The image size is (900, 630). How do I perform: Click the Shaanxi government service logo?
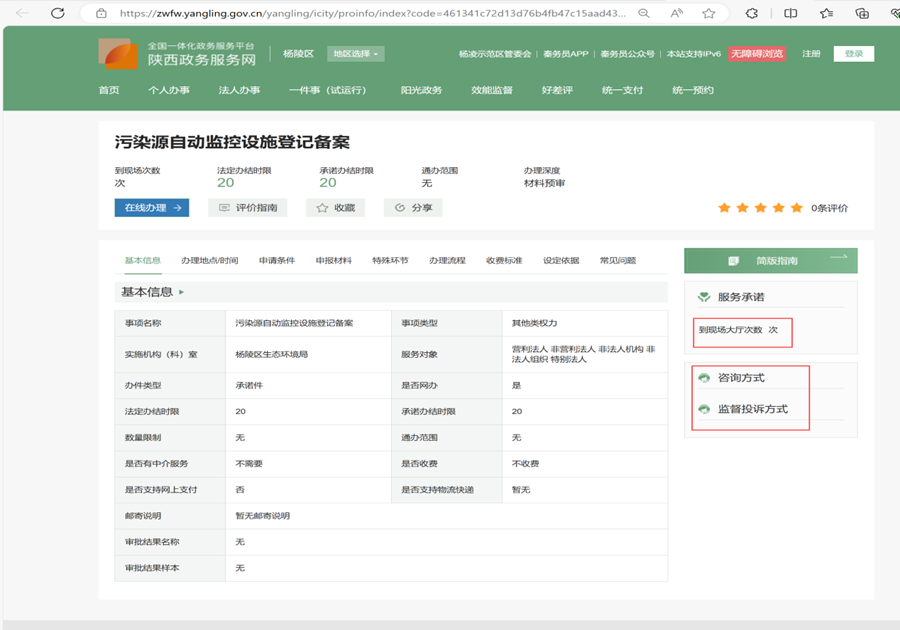(x=118, y=53)
